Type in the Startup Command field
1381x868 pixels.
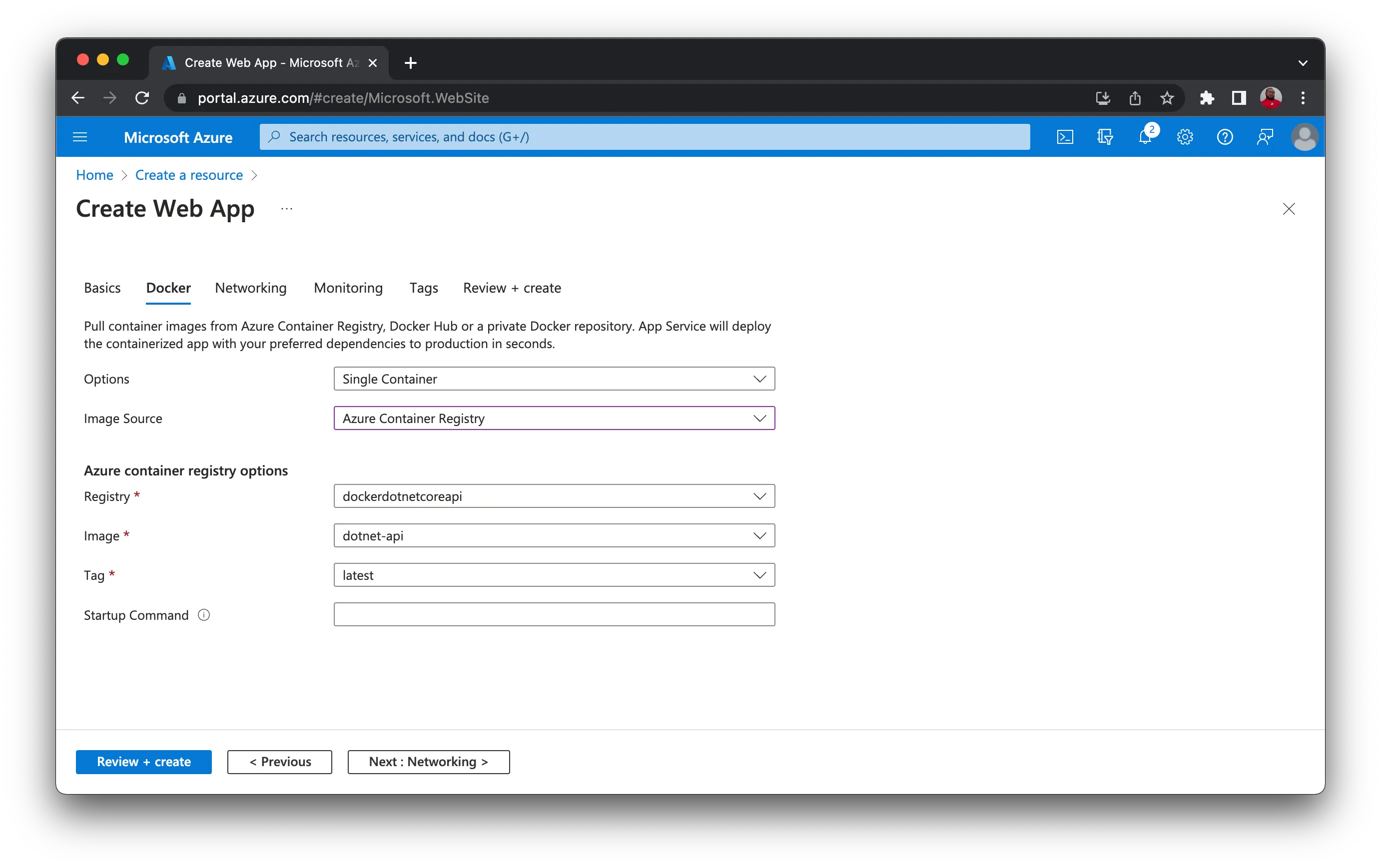[x=554, y=614]
